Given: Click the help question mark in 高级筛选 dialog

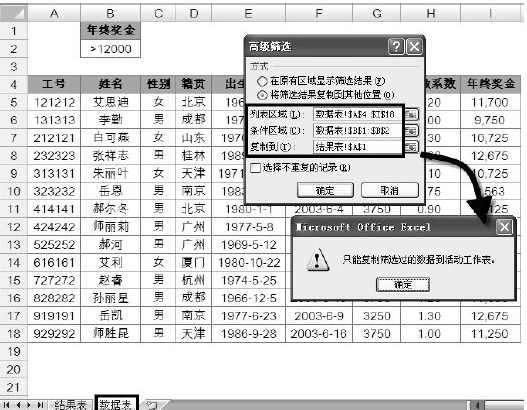Looking at the screenshot, I should pos(396,46).
